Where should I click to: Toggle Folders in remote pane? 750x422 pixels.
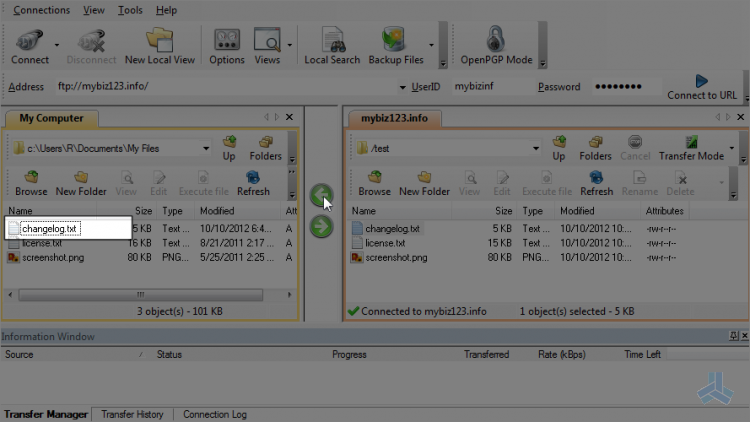click(x=596, y=148)
